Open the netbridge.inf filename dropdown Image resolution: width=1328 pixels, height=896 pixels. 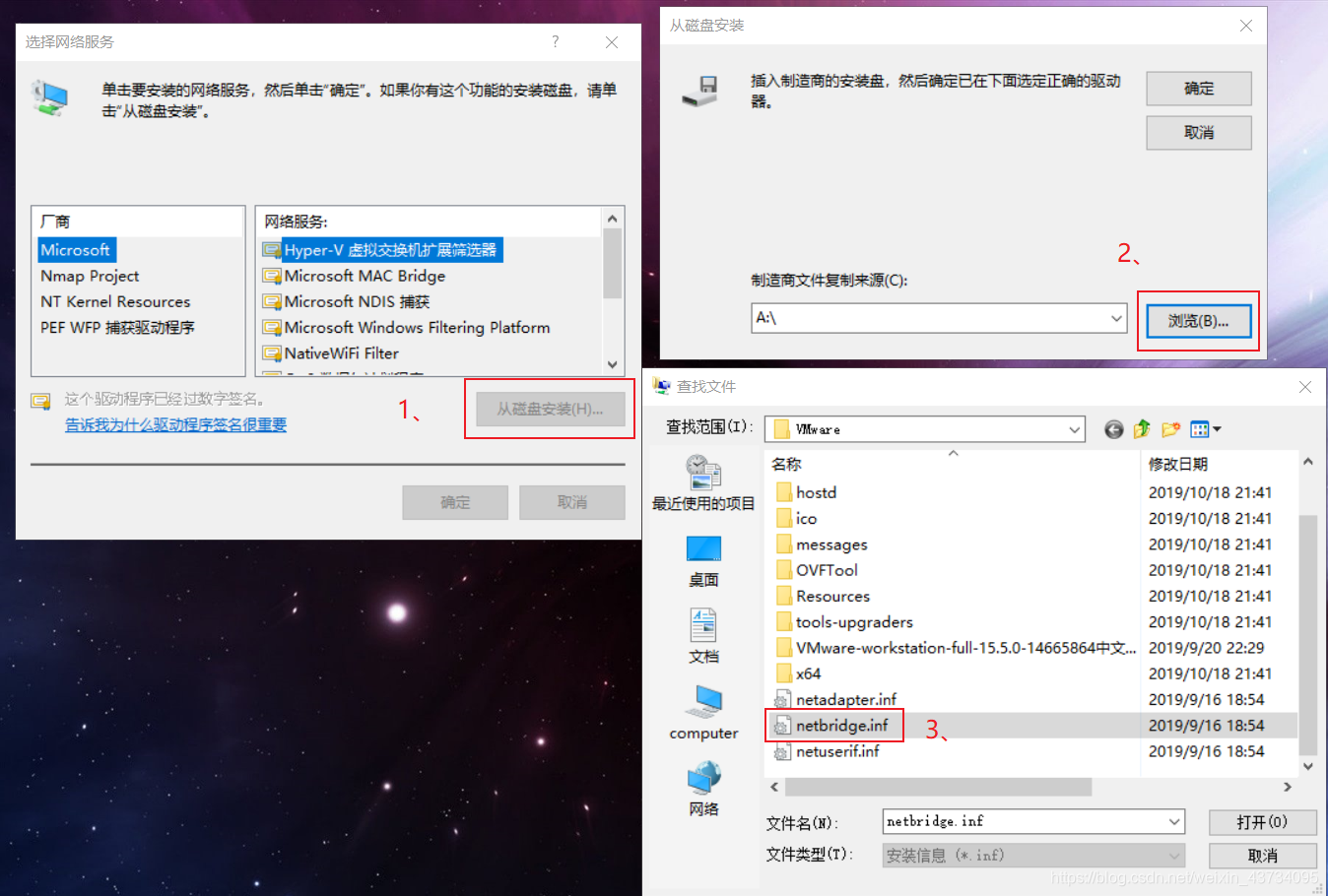[1174, 821]
